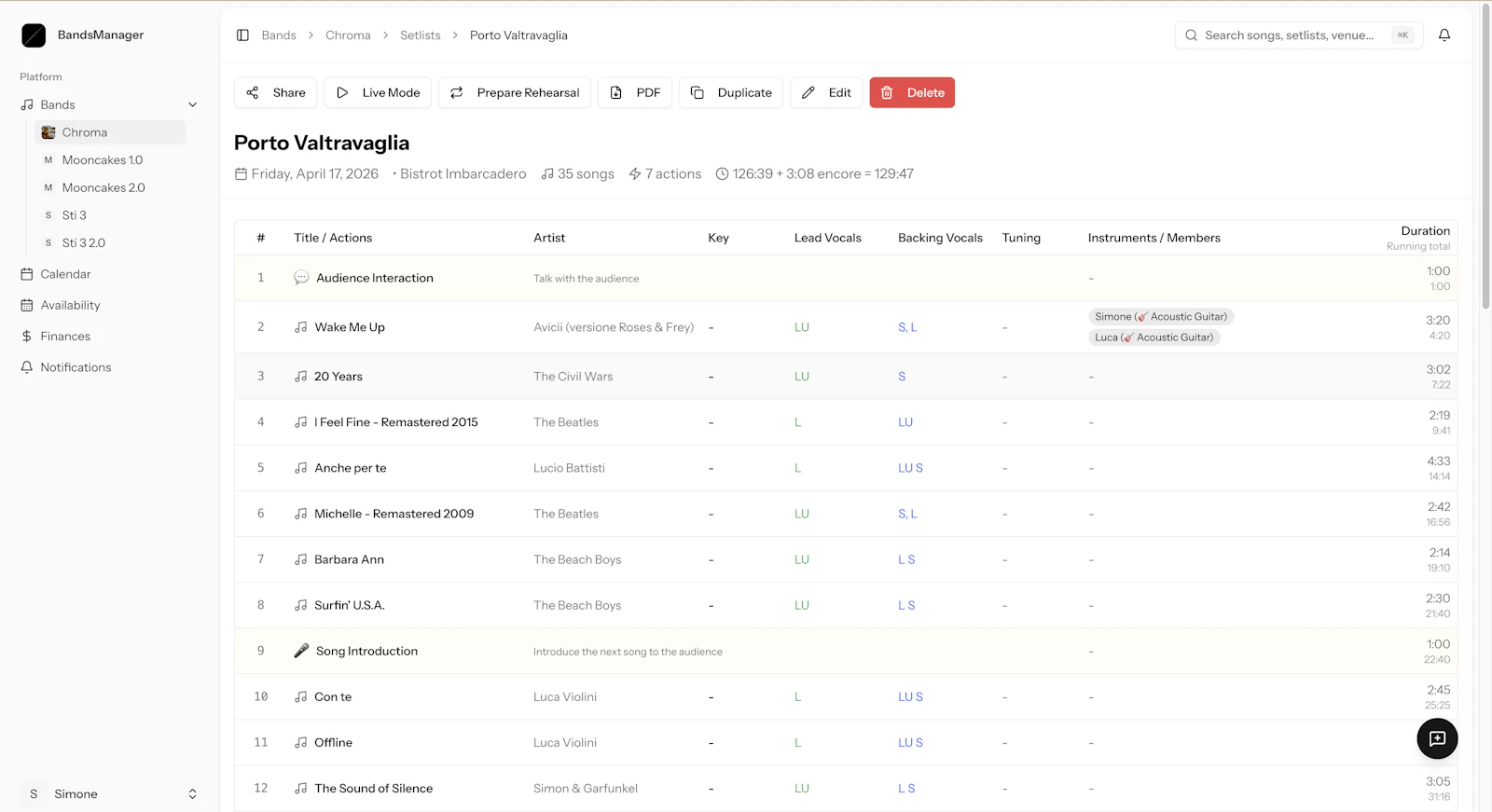This screenshot has height=812, width=1492.
Task: Click the dollar icon for Finances
Action: click(x=27, y=337)
